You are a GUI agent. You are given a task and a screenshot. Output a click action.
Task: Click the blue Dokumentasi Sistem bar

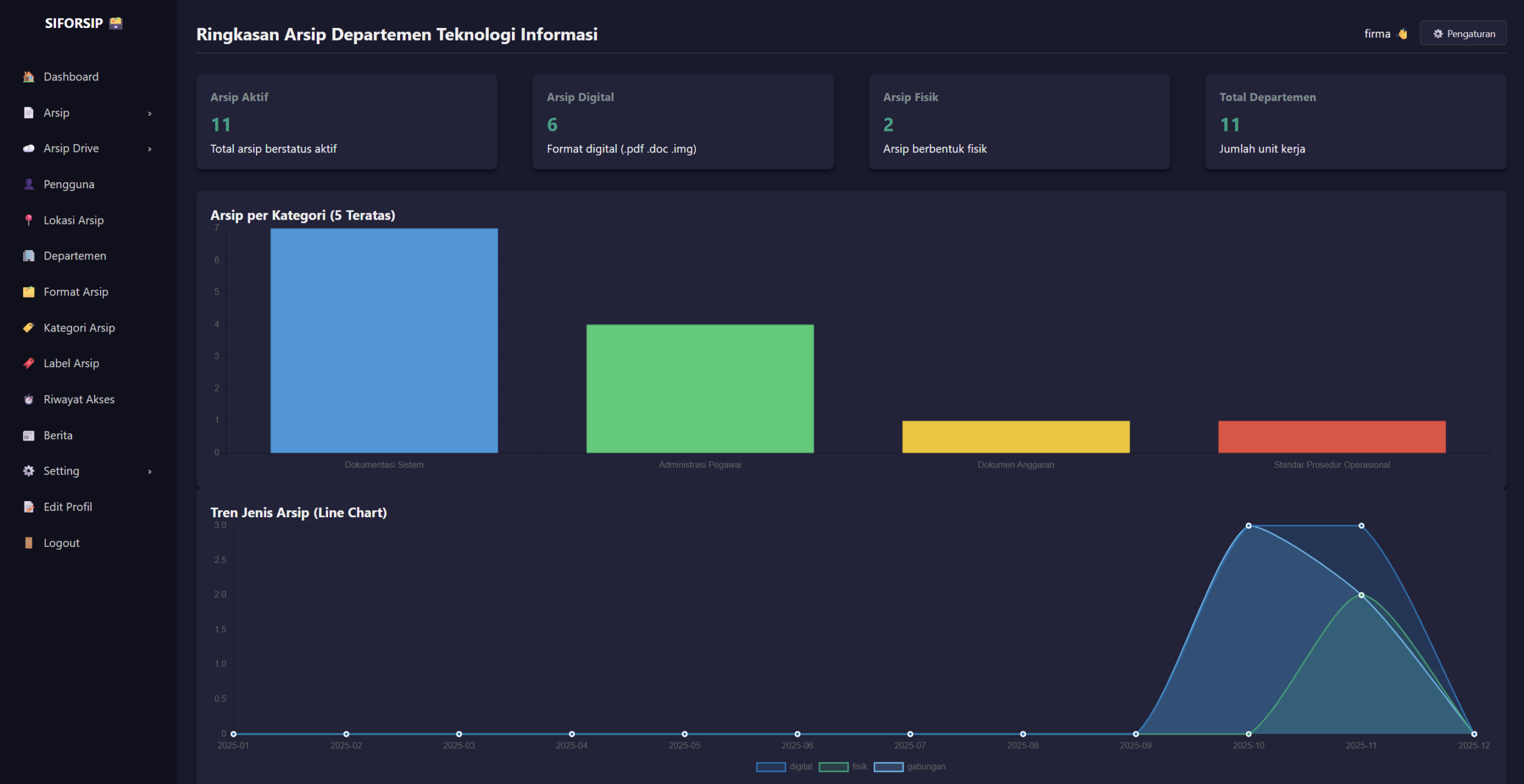point(384,341)
